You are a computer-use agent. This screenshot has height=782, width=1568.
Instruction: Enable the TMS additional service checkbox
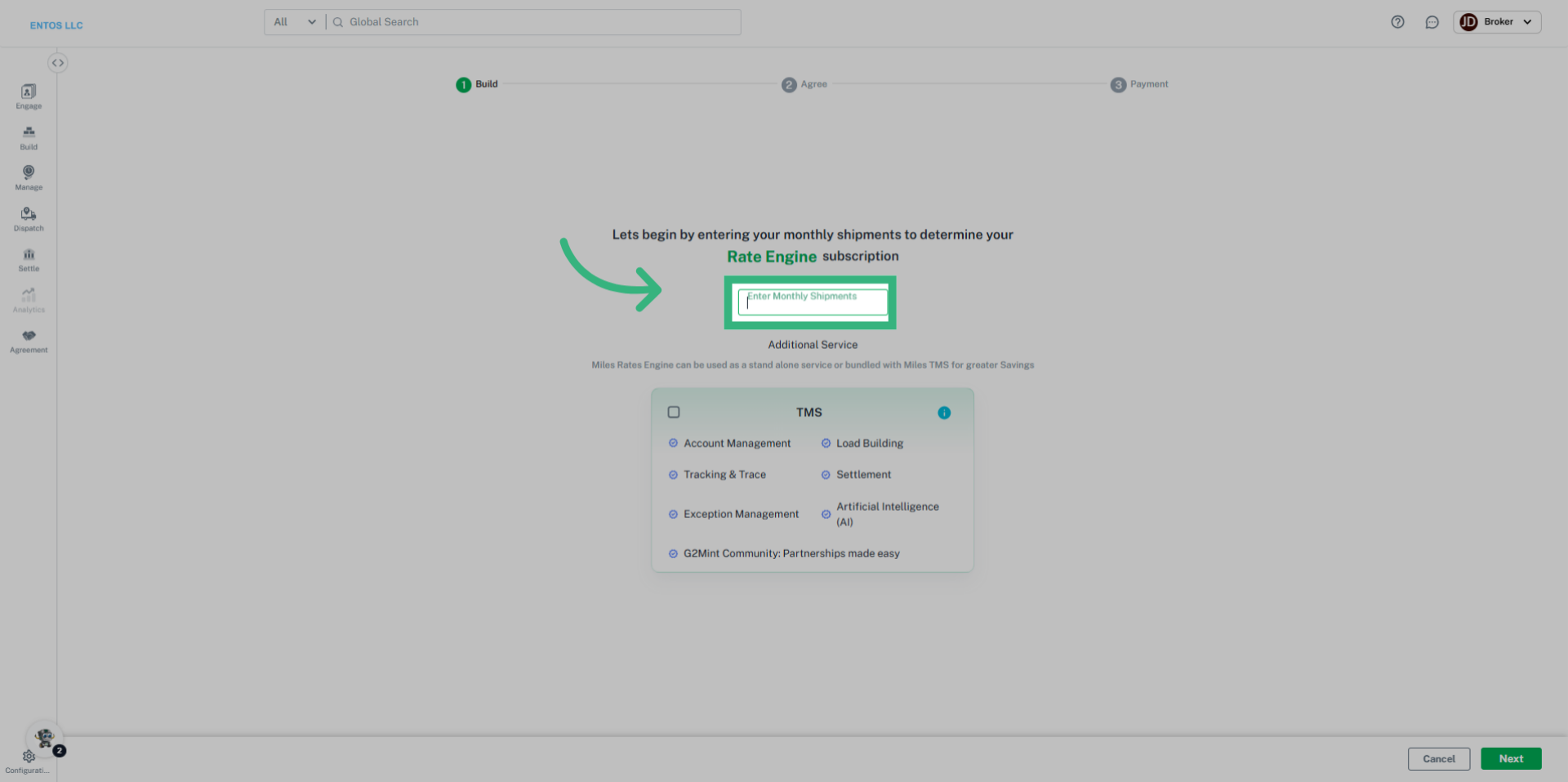(x=674, y=413)
